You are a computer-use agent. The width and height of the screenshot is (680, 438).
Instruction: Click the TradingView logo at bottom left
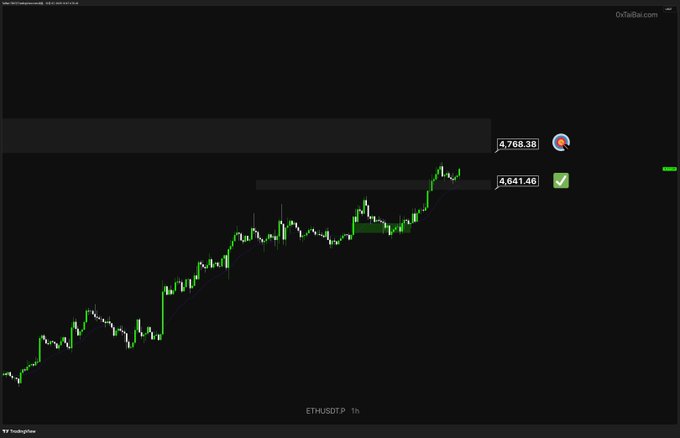[19, 431]
